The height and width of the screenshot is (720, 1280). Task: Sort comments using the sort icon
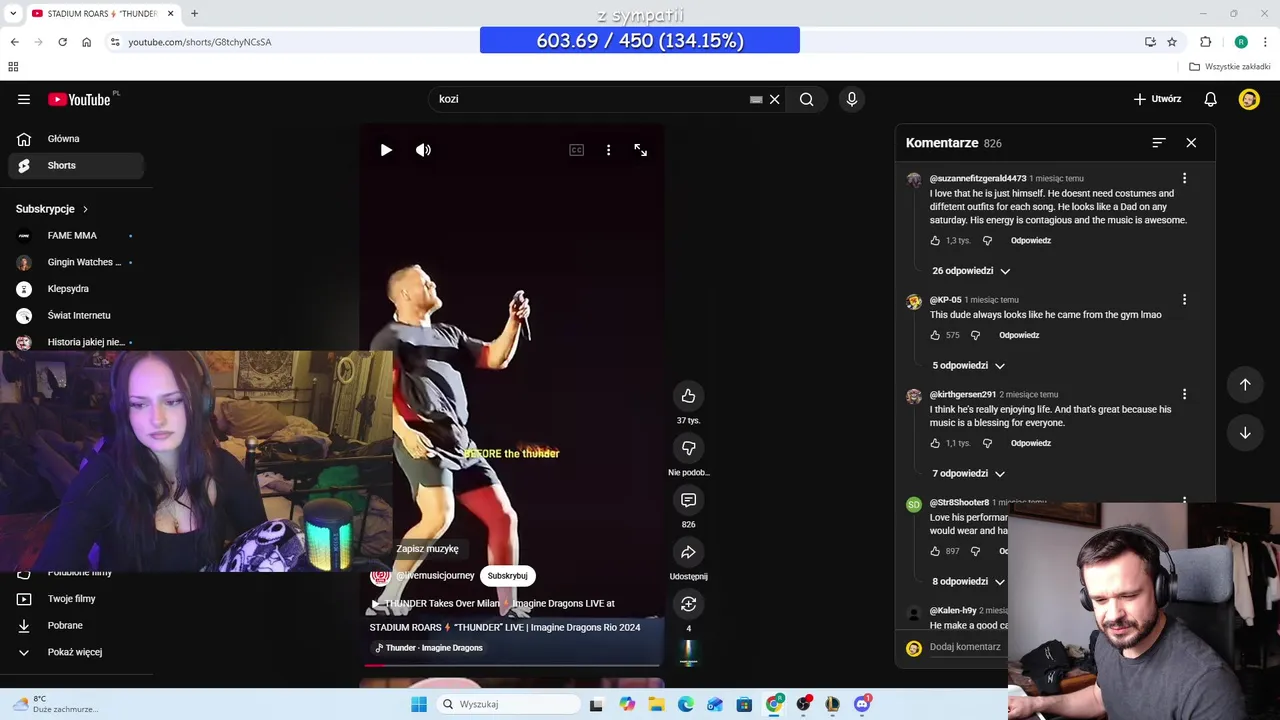pos(1158,143)
